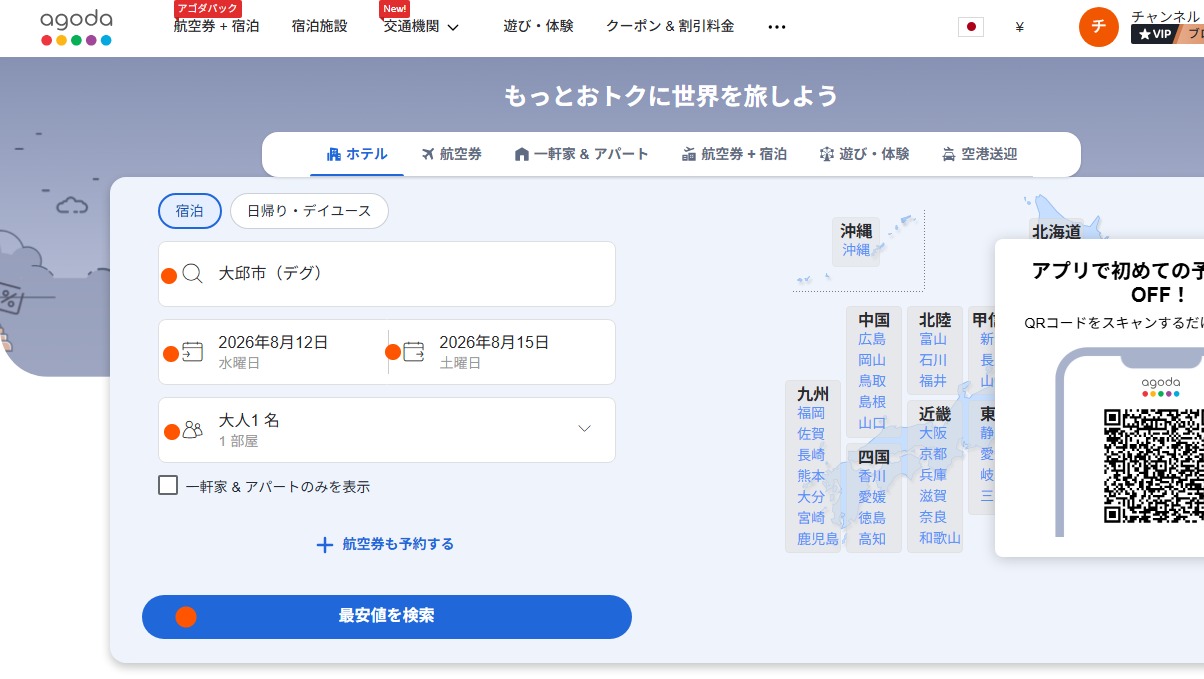1204x679 pixels.
Task: Switch to the 遊び・体験 search tab
Action: tap(864, 154)
